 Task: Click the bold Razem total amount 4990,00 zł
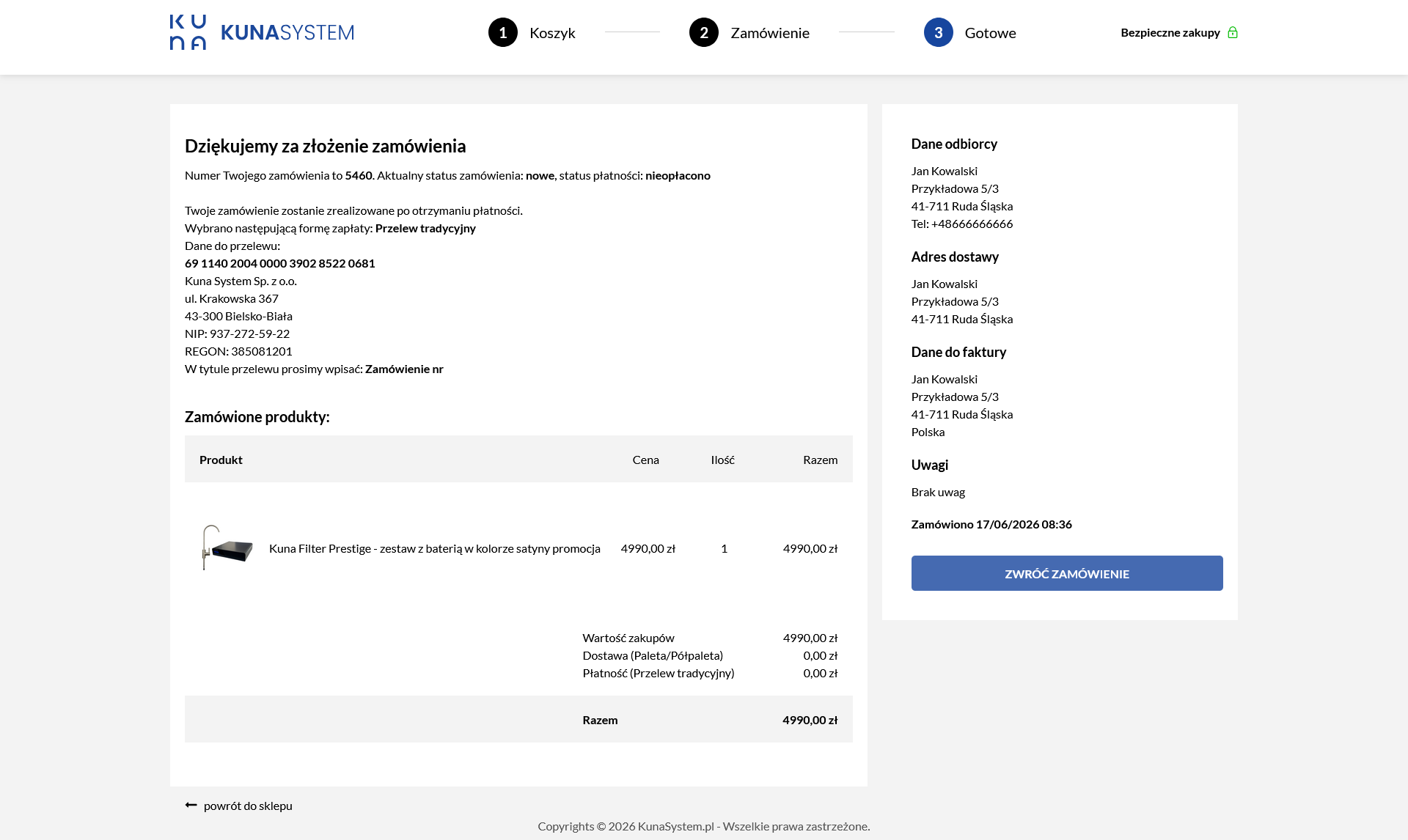pos(810,720)
